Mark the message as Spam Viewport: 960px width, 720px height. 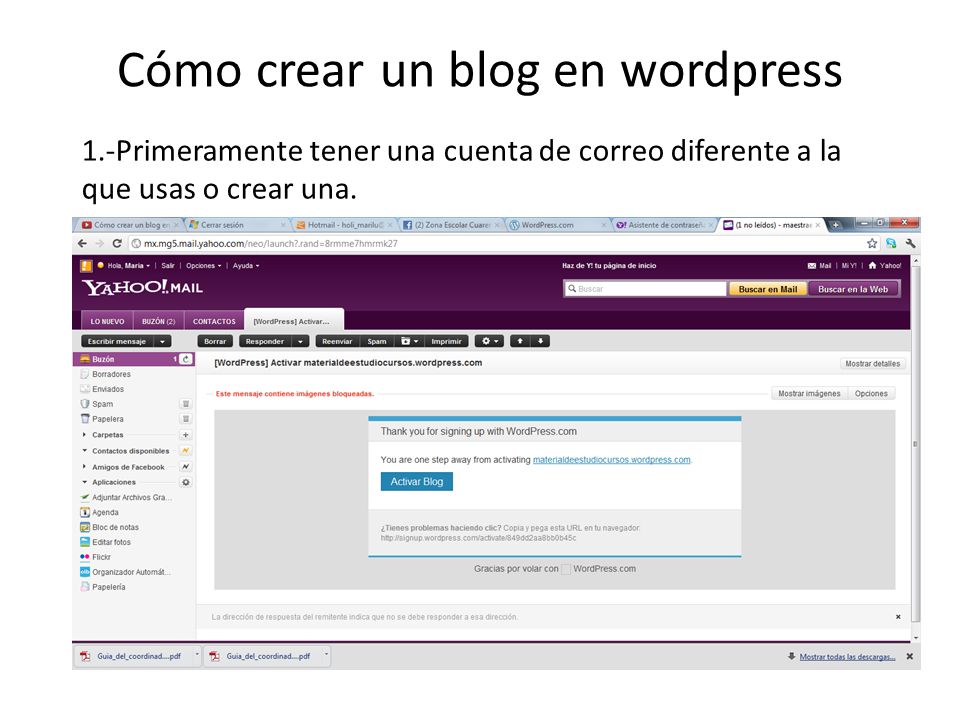tap(377, 342)
